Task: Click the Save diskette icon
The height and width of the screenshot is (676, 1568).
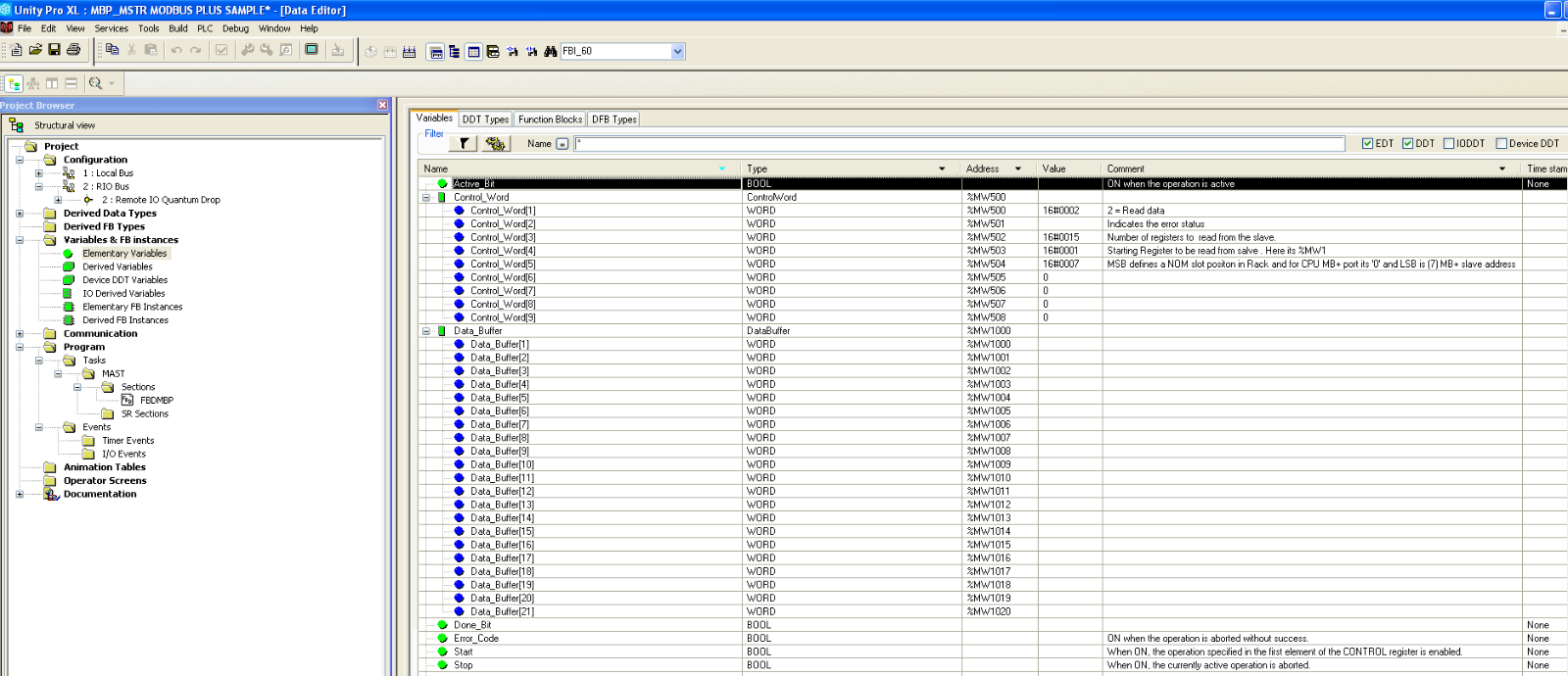Action: point(54,50)
